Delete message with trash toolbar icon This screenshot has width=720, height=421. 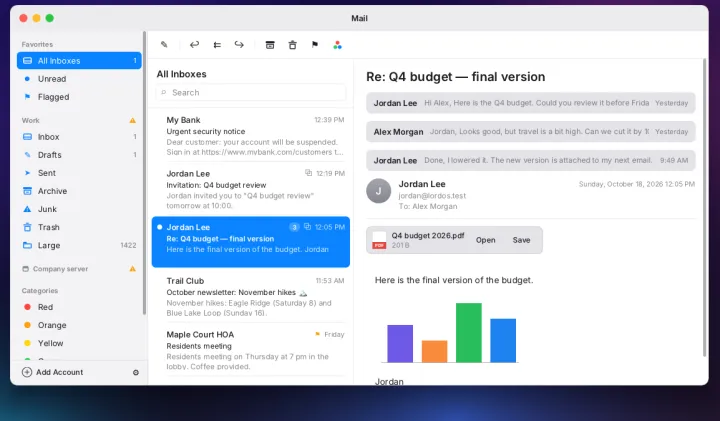click(x=292, y=45)
